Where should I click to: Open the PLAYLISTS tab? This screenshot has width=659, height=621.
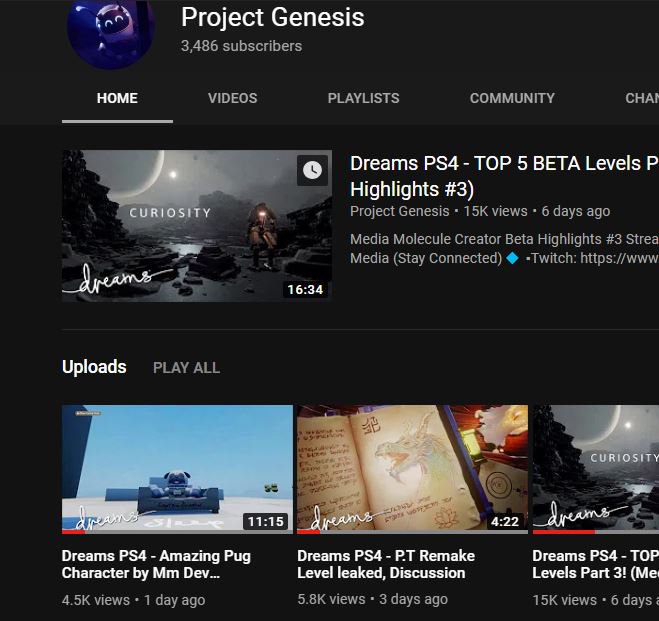tap(364, 98)
